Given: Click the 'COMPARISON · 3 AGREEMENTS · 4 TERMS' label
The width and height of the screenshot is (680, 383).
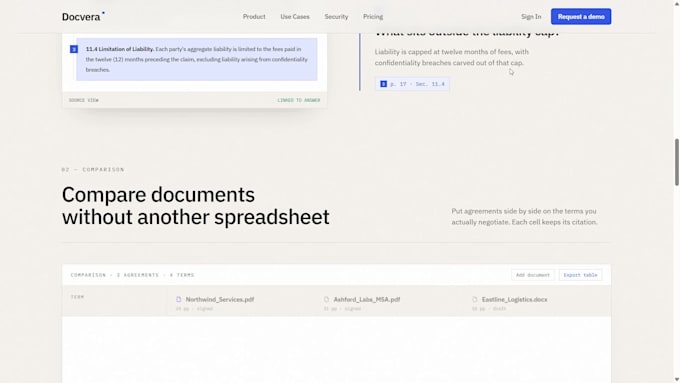Looking at the screenshot, I should 132,275.
